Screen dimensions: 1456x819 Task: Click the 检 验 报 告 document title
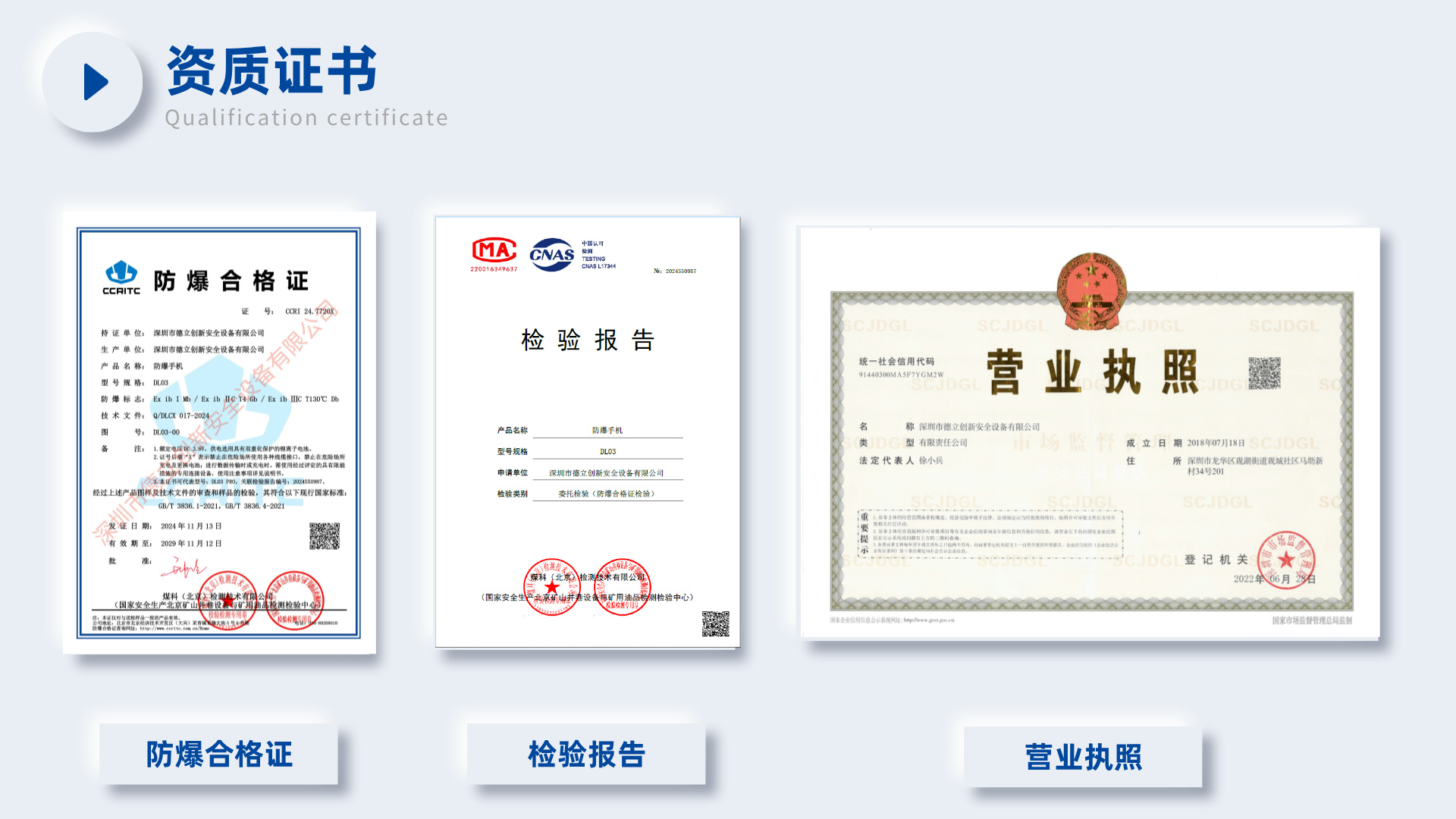[x=588, y=340]
